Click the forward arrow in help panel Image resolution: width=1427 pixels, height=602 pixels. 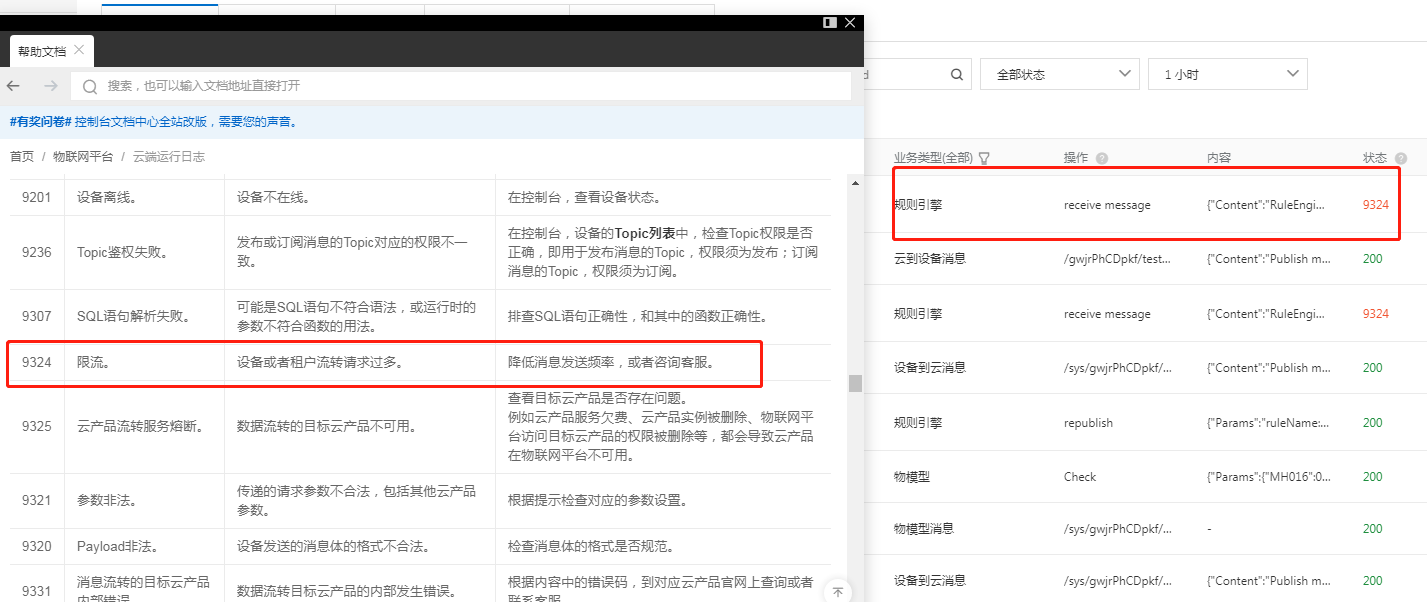50,86
